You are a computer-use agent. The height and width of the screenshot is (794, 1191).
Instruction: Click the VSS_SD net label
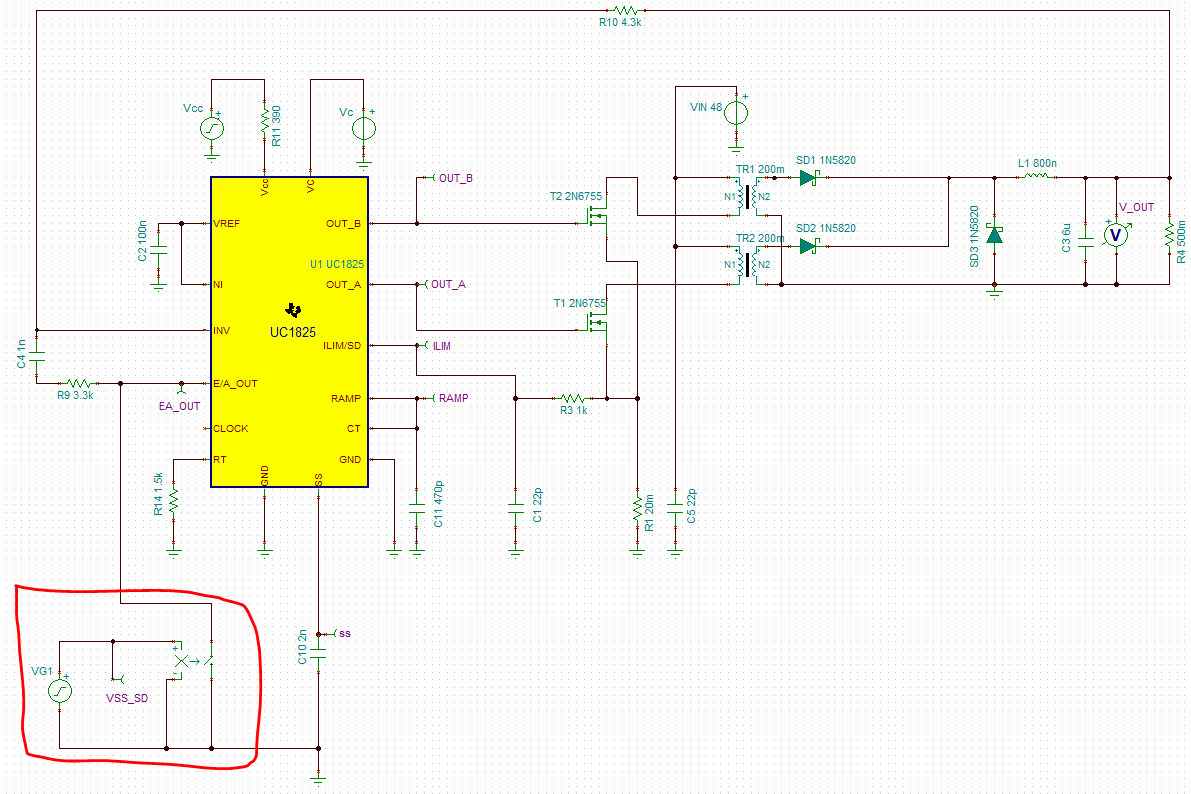(x=127, y=698)
